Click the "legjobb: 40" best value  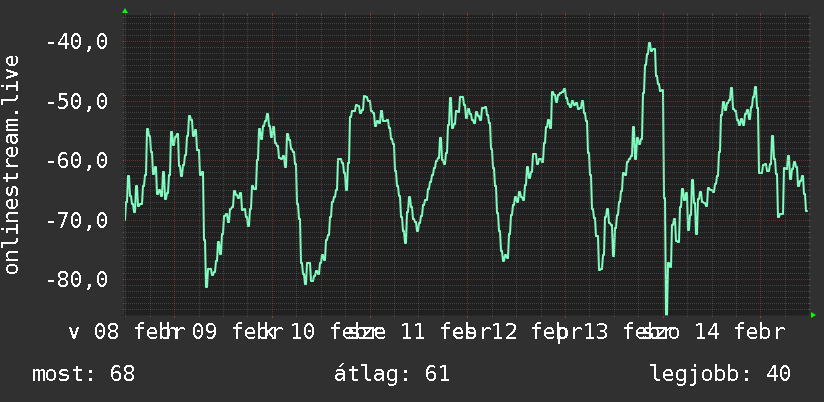[x=720, y=375]
